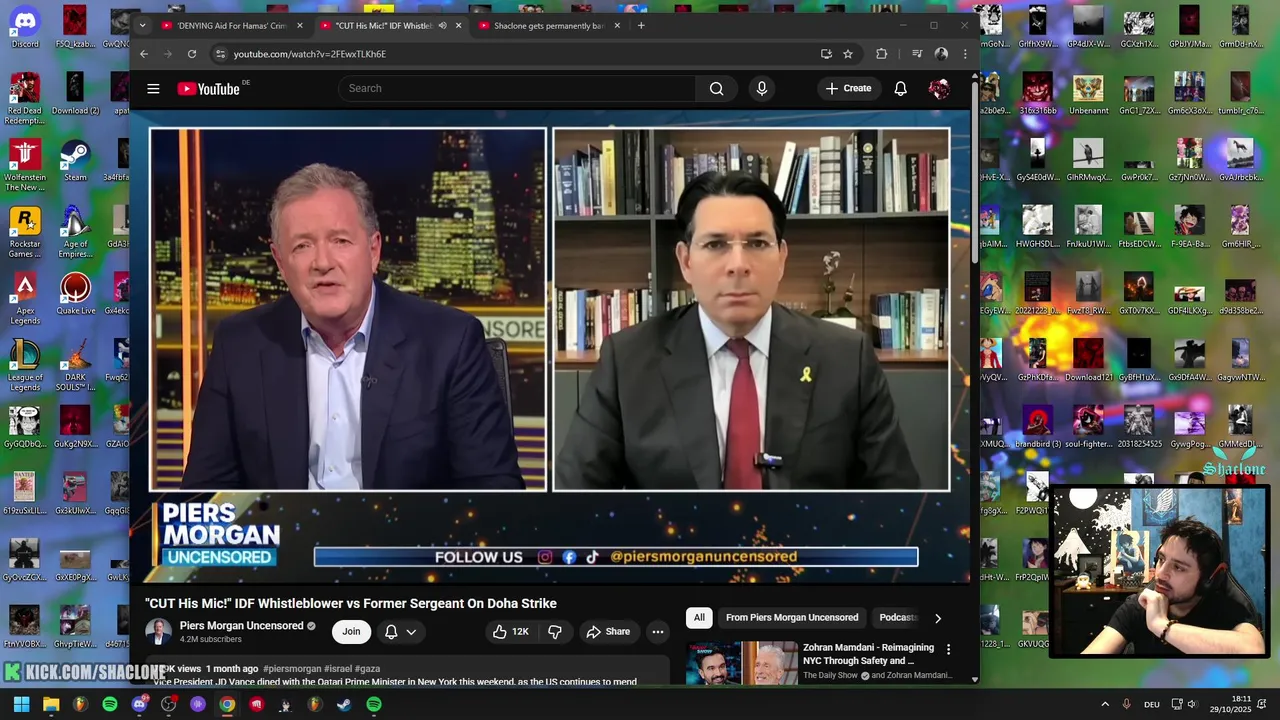The height and width of the screenshot is (720, 1280).
Task: Click the Chrome address bar URL
Action: coord(310,54)
